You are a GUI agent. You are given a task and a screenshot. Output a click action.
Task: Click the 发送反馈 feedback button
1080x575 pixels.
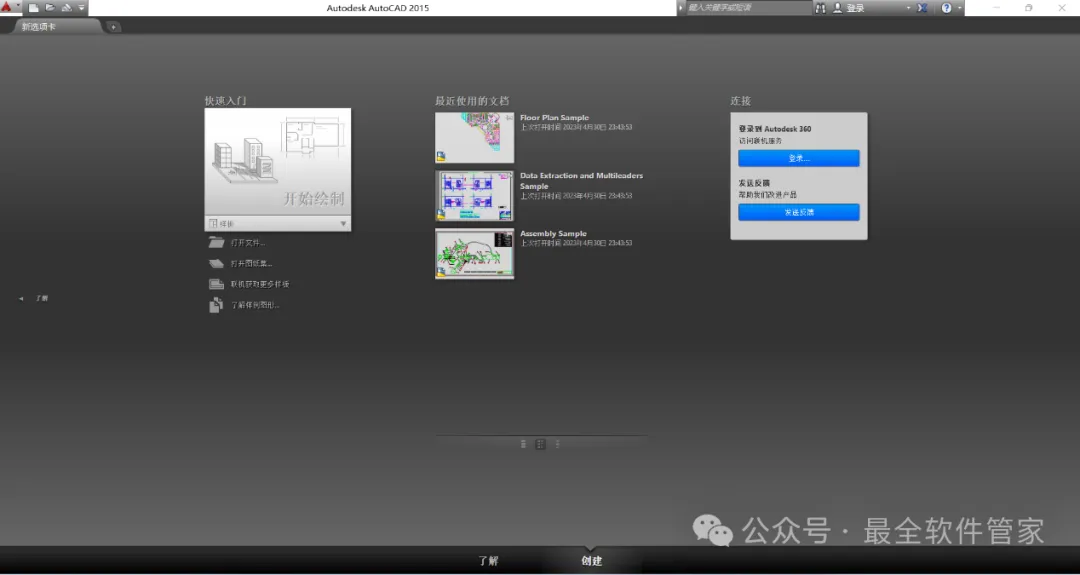799,212
